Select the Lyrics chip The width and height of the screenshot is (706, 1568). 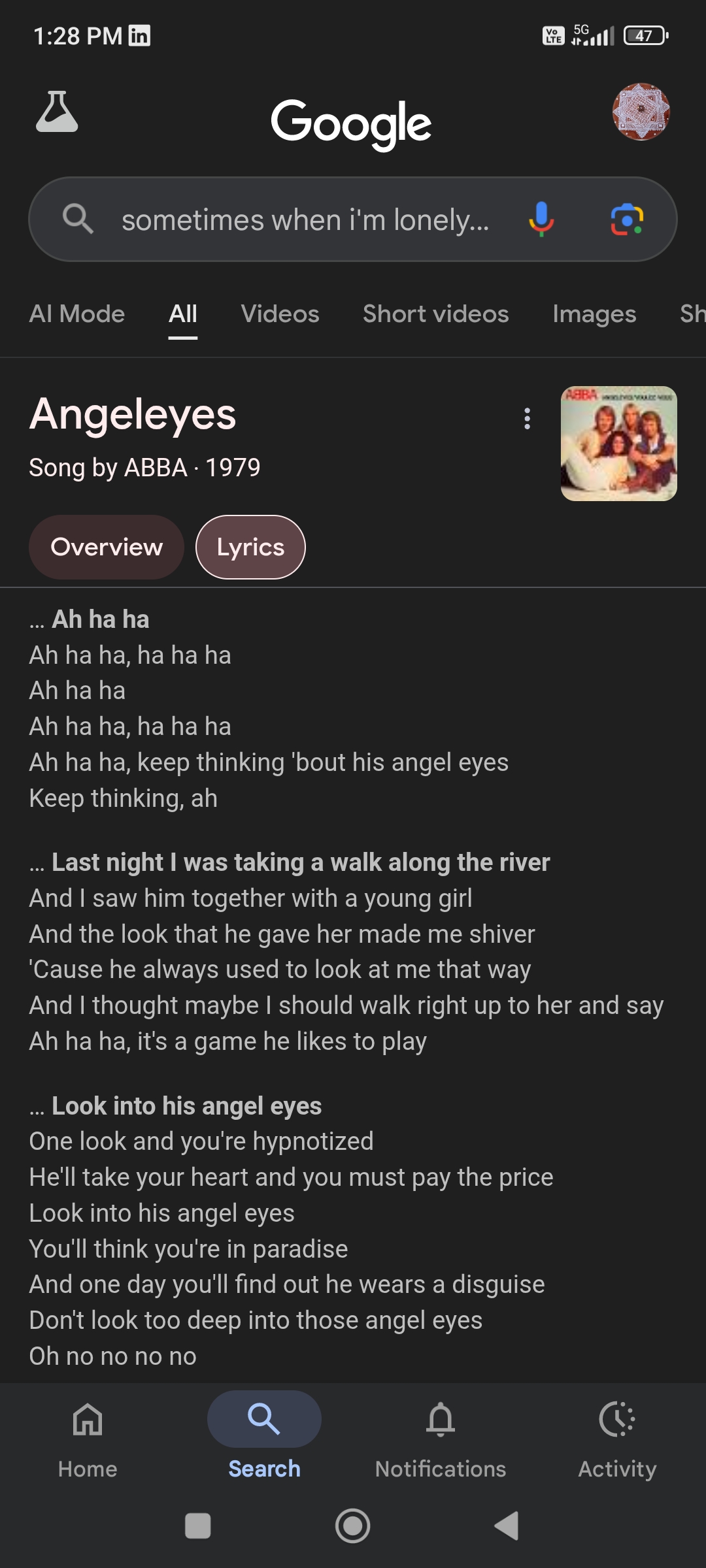(x=250, y=547)
